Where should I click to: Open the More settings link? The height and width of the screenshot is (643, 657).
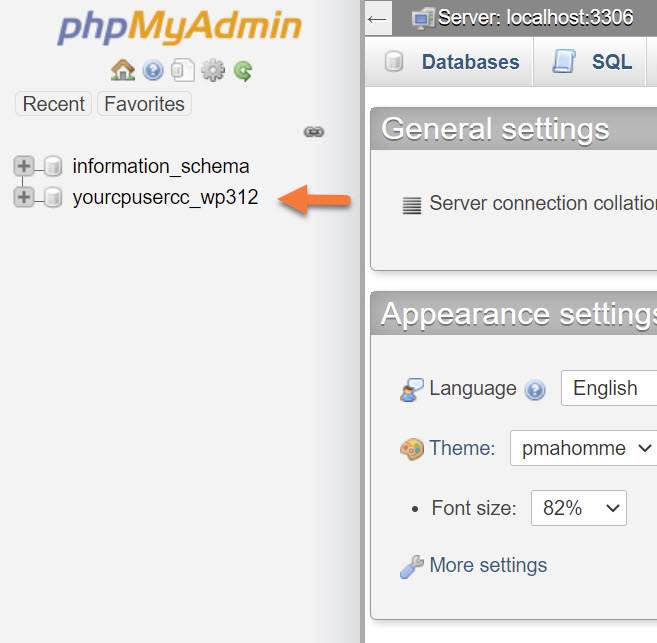click(x=487, y=566)
